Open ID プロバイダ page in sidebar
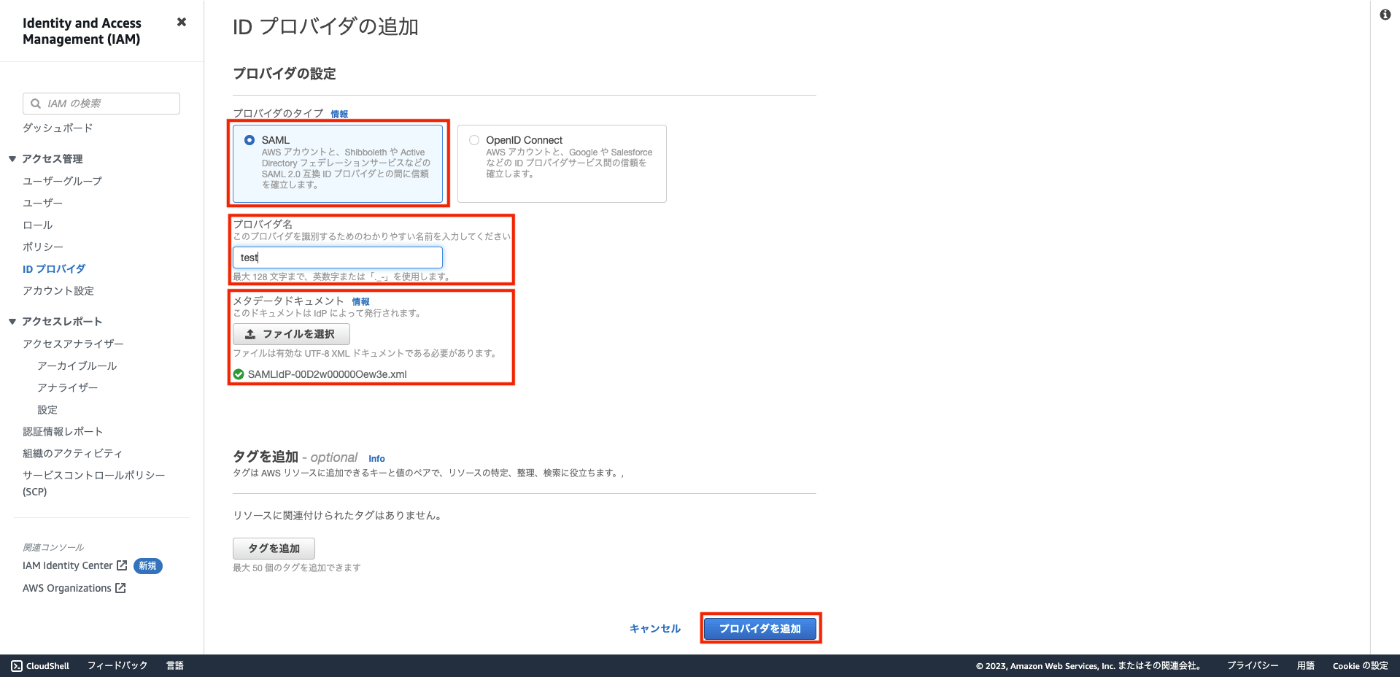The image size is (1400, 677). pyautogui.click(x=54, y=269)
